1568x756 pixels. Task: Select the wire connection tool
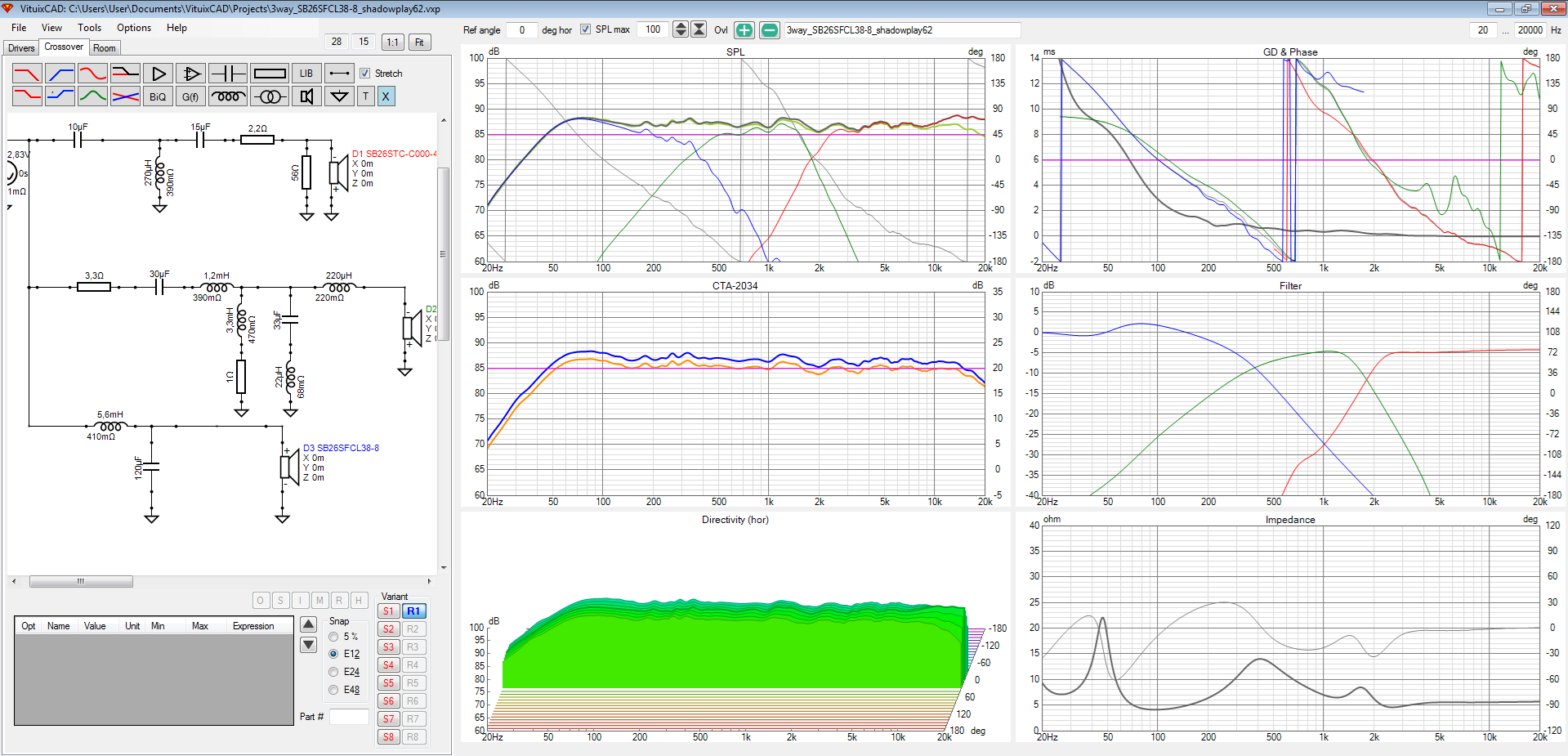tap(339, 74)
